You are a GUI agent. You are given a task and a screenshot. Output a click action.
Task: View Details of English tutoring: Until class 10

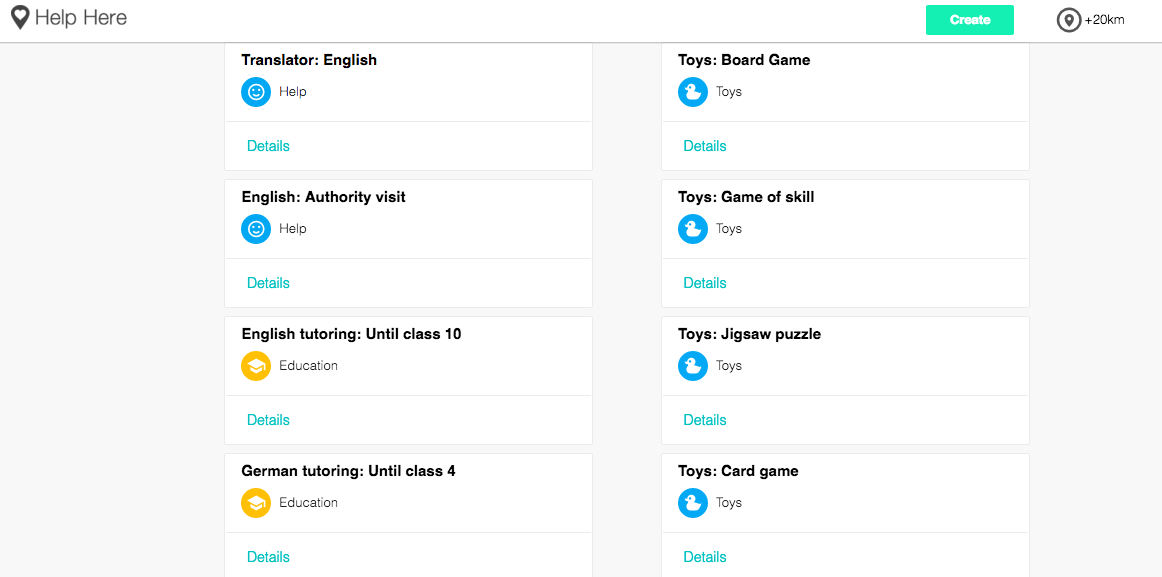pos(268,420)
